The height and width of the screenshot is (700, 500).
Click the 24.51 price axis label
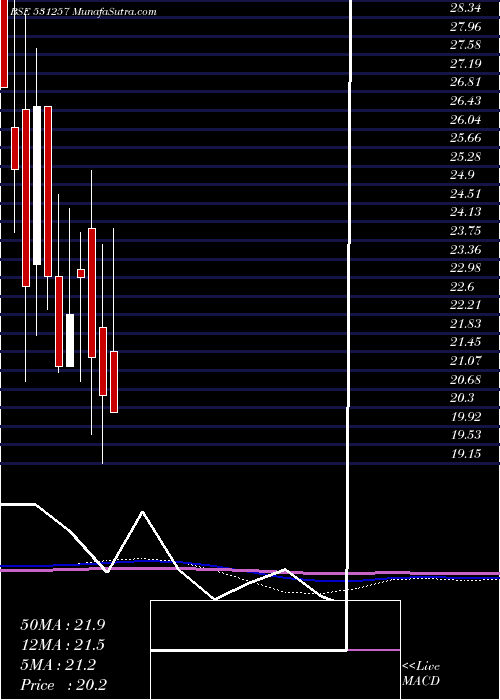pyautogui.click(x=465, y=194)
